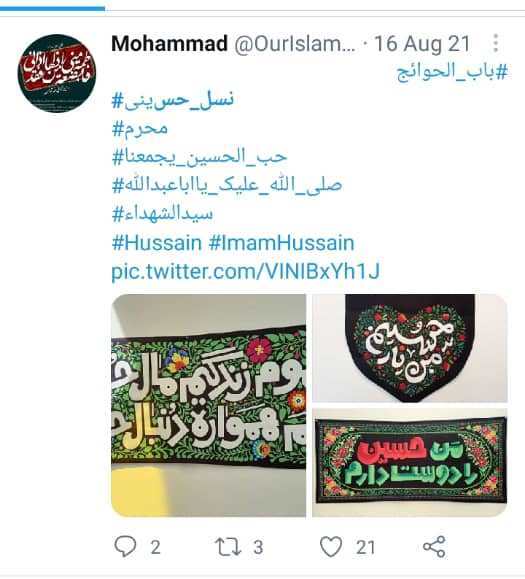View the heart-shaped embroidery photo
This screenshot has width=525, height=579.
pyautogui.click(x=410, y=348)
